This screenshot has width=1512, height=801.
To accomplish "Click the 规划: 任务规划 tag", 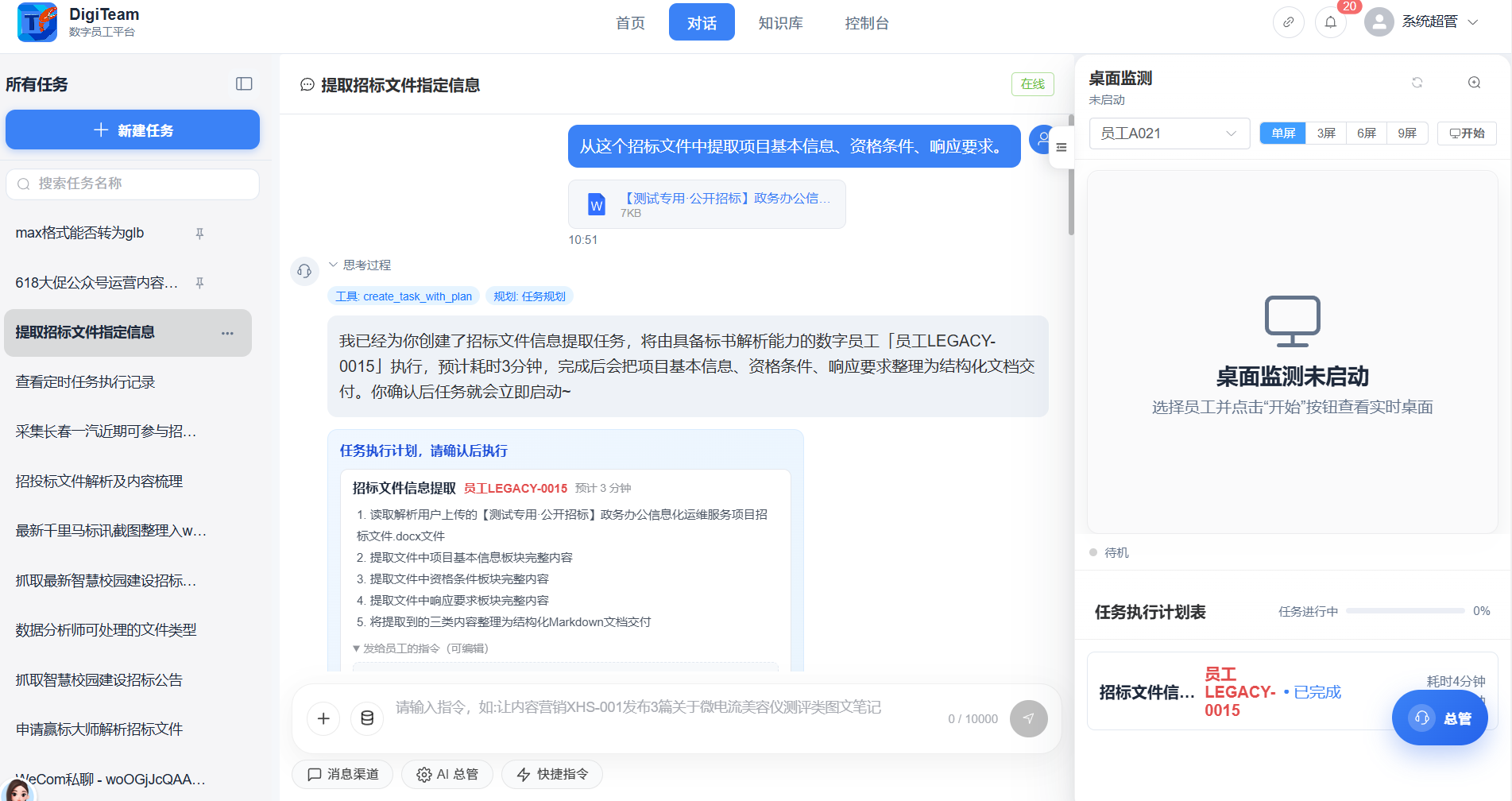I will click(529, 296).
